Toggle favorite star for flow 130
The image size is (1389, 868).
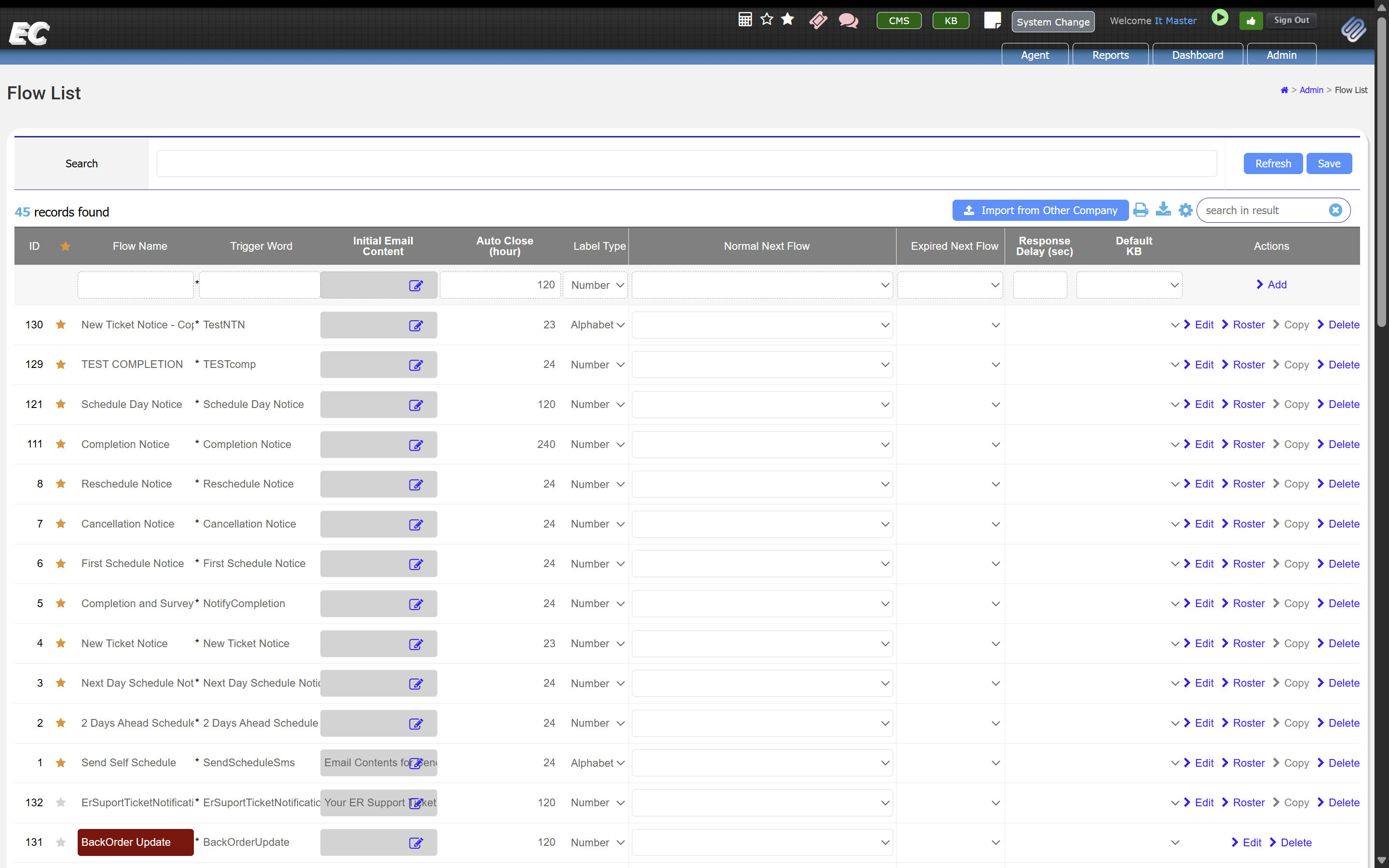pos(61,325)
